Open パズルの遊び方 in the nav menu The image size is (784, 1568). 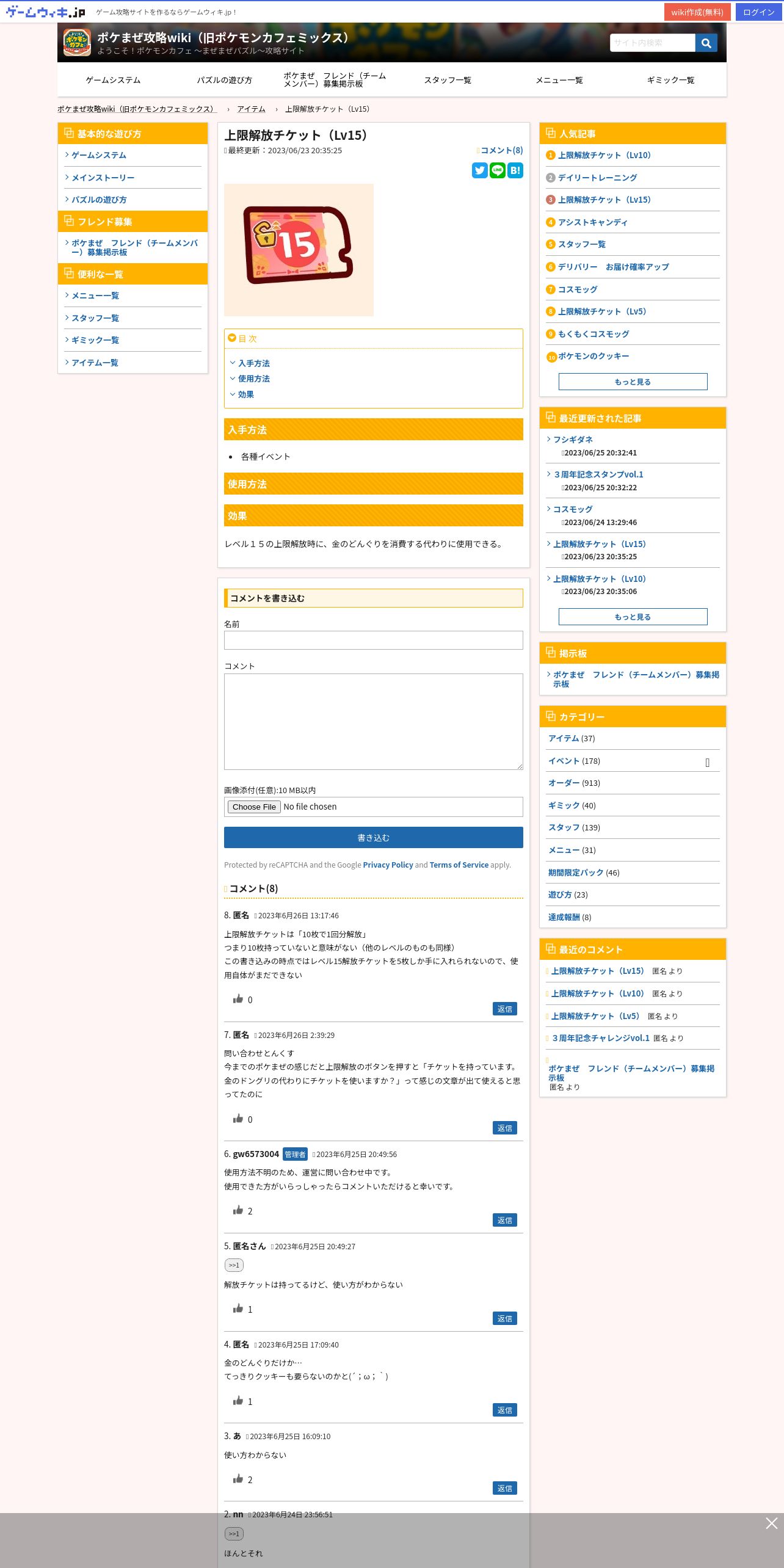pos(224,80)
